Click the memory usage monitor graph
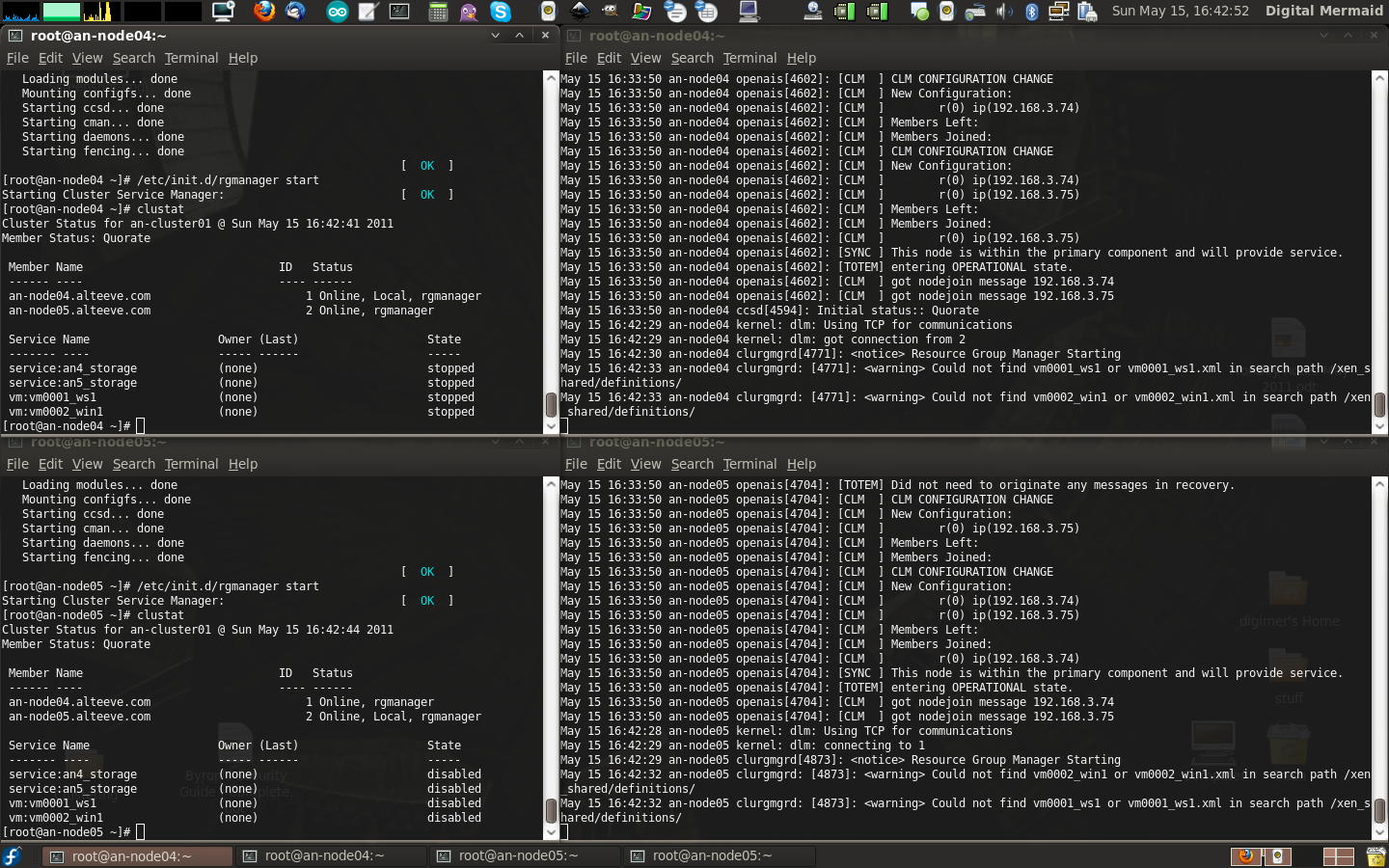 click(61, 12)
